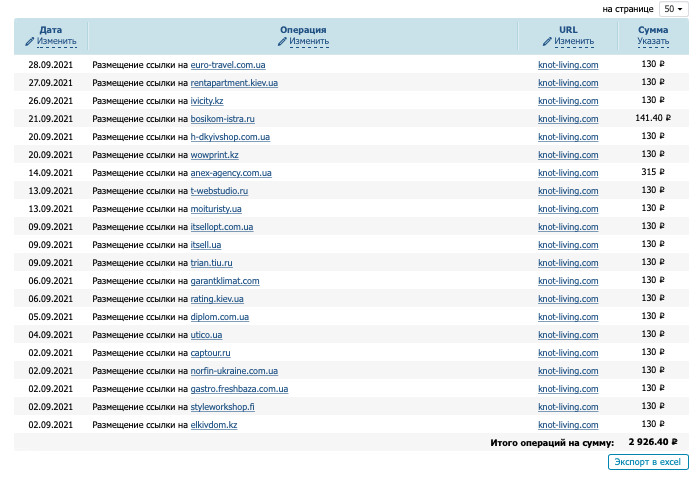
Task: Open the h-dkyivshop.com.ua link
Action: click(230, 137)
